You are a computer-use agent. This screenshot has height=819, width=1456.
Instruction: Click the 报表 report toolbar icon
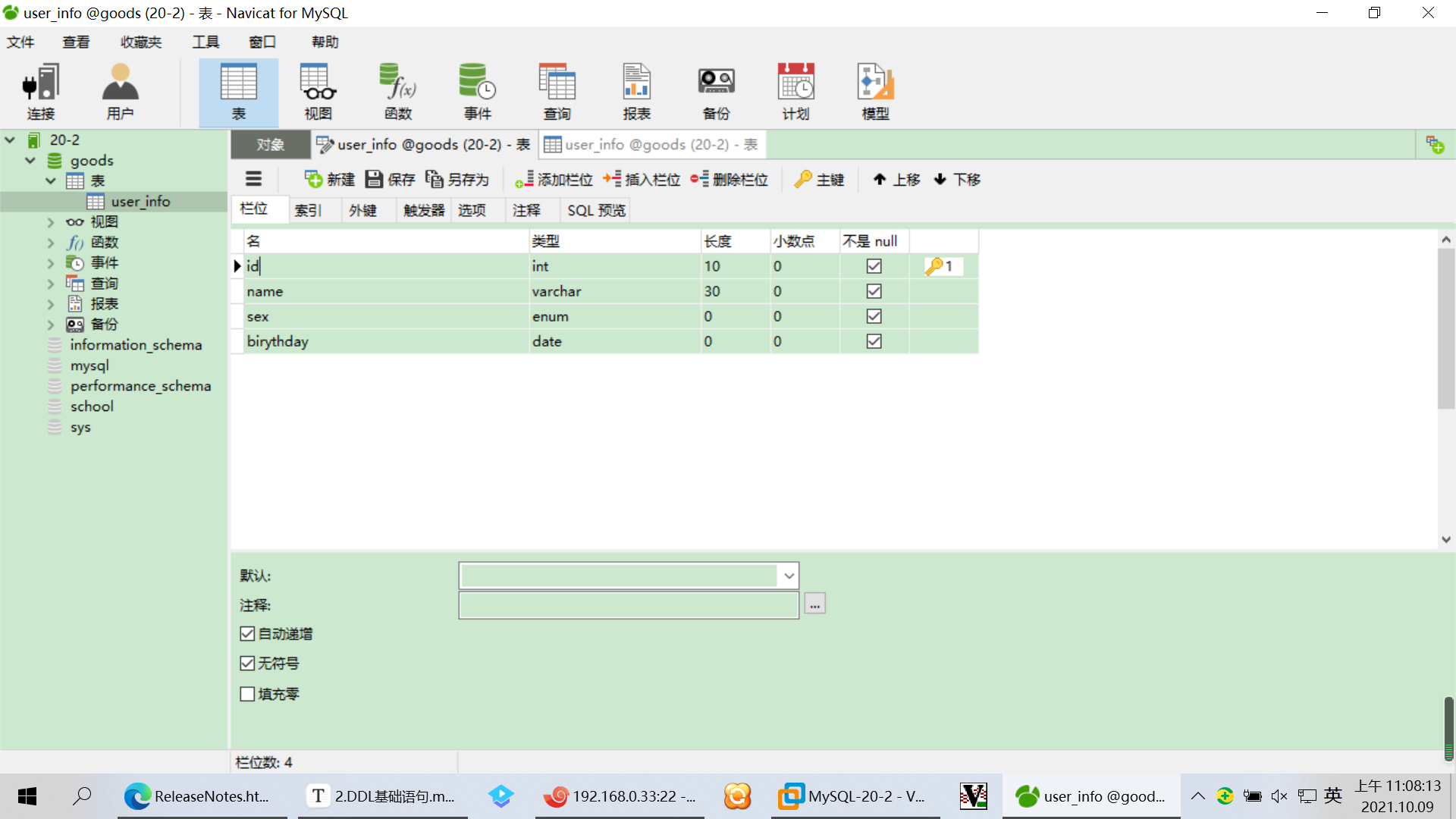point(636,91)
